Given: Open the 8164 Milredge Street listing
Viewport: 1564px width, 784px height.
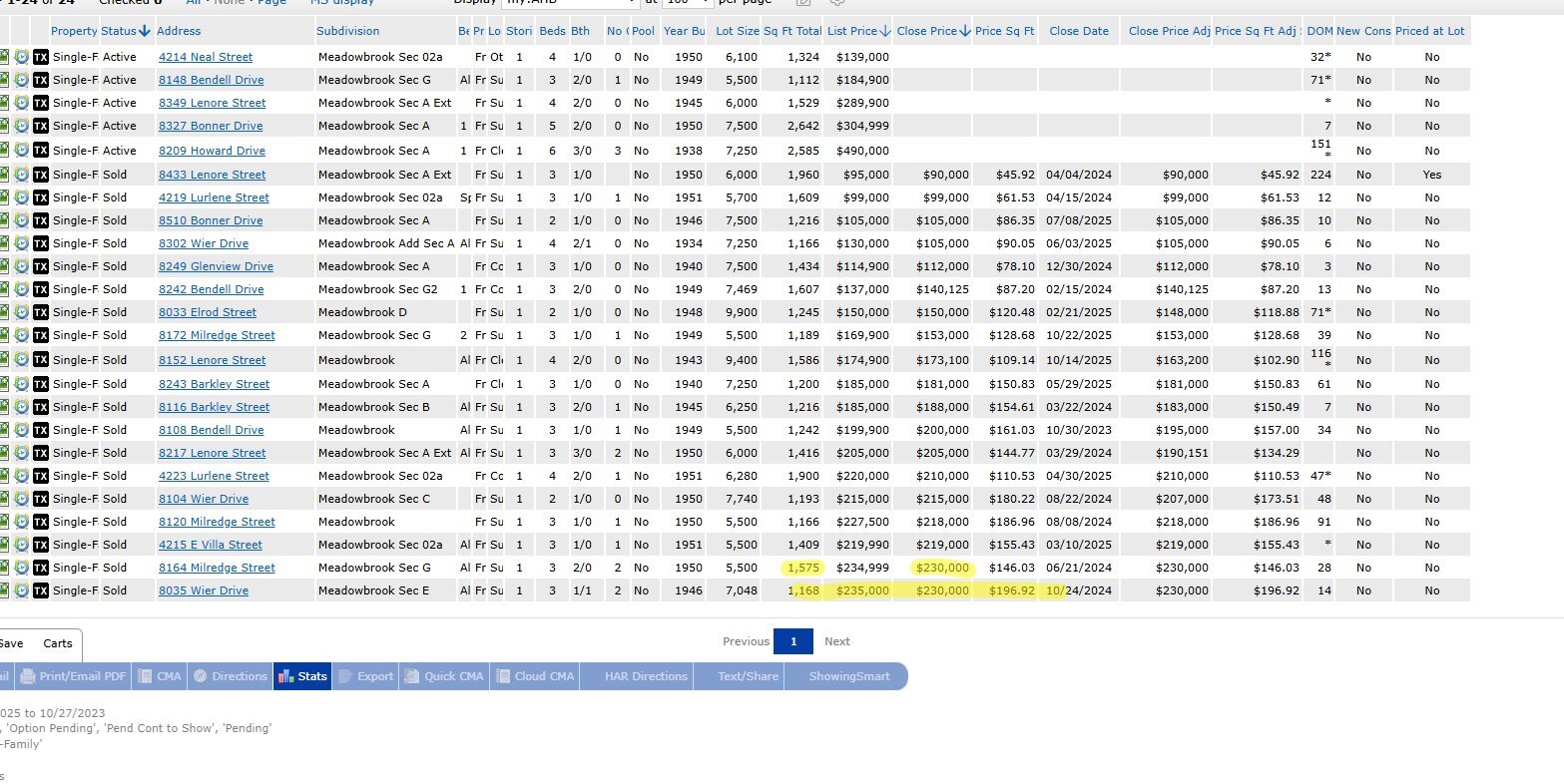Looking at the screenshot, I should pos(217,568).
